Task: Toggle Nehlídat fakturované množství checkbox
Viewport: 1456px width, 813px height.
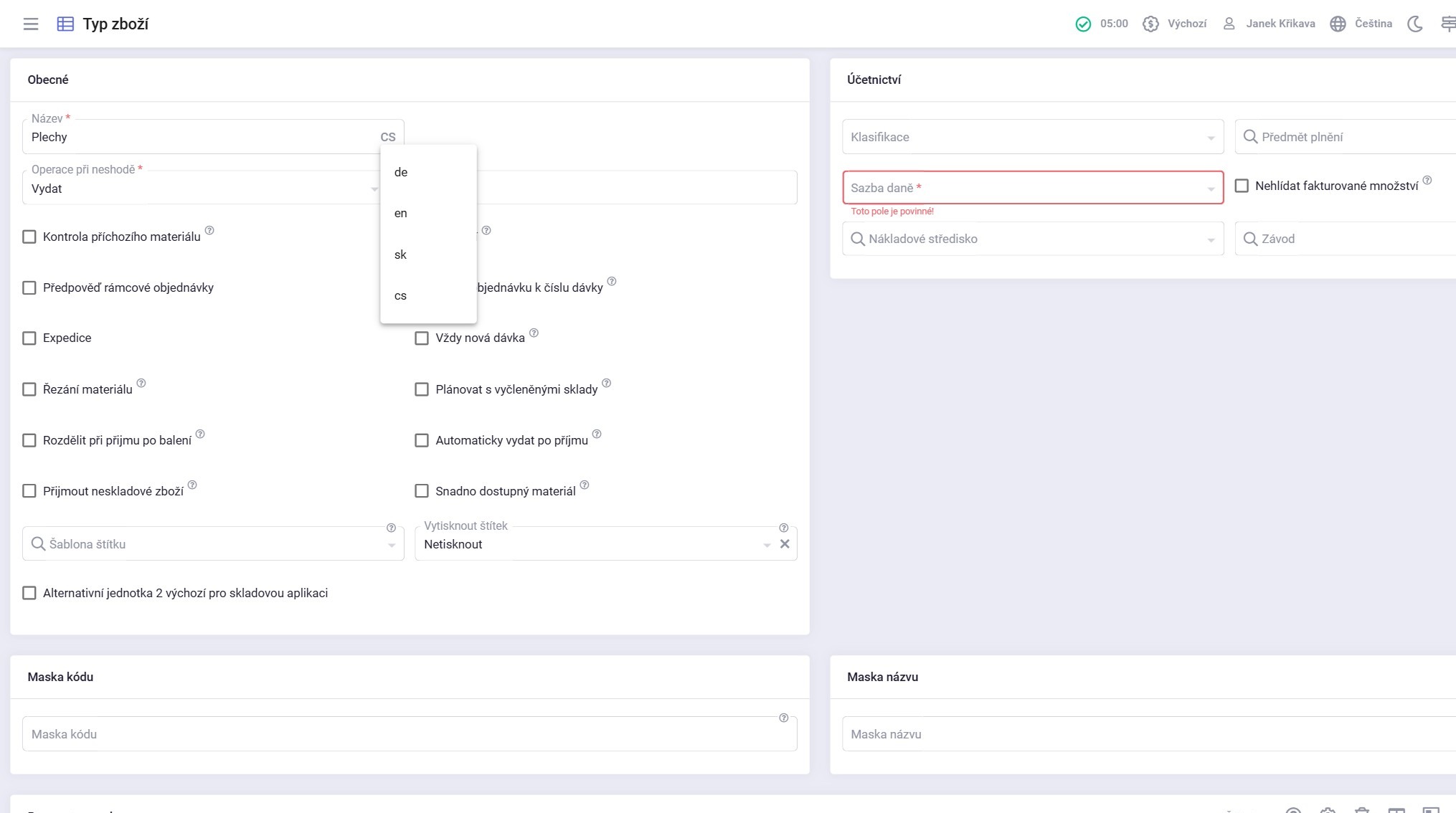Action: [x=1242, y=186]
